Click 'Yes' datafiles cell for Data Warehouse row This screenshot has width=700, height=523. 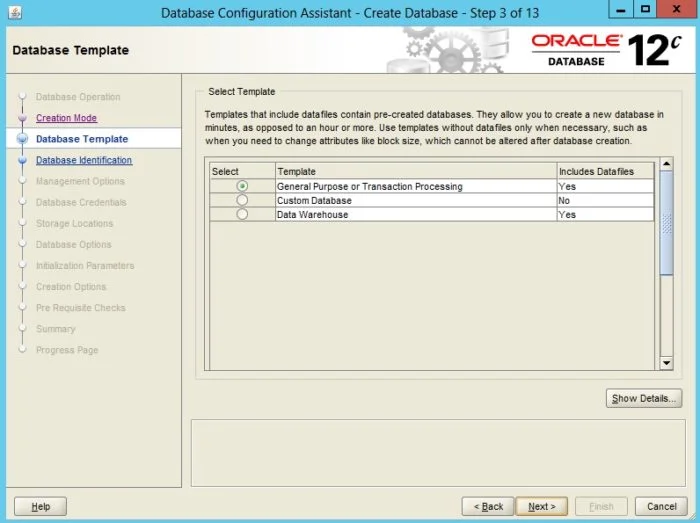605,215
